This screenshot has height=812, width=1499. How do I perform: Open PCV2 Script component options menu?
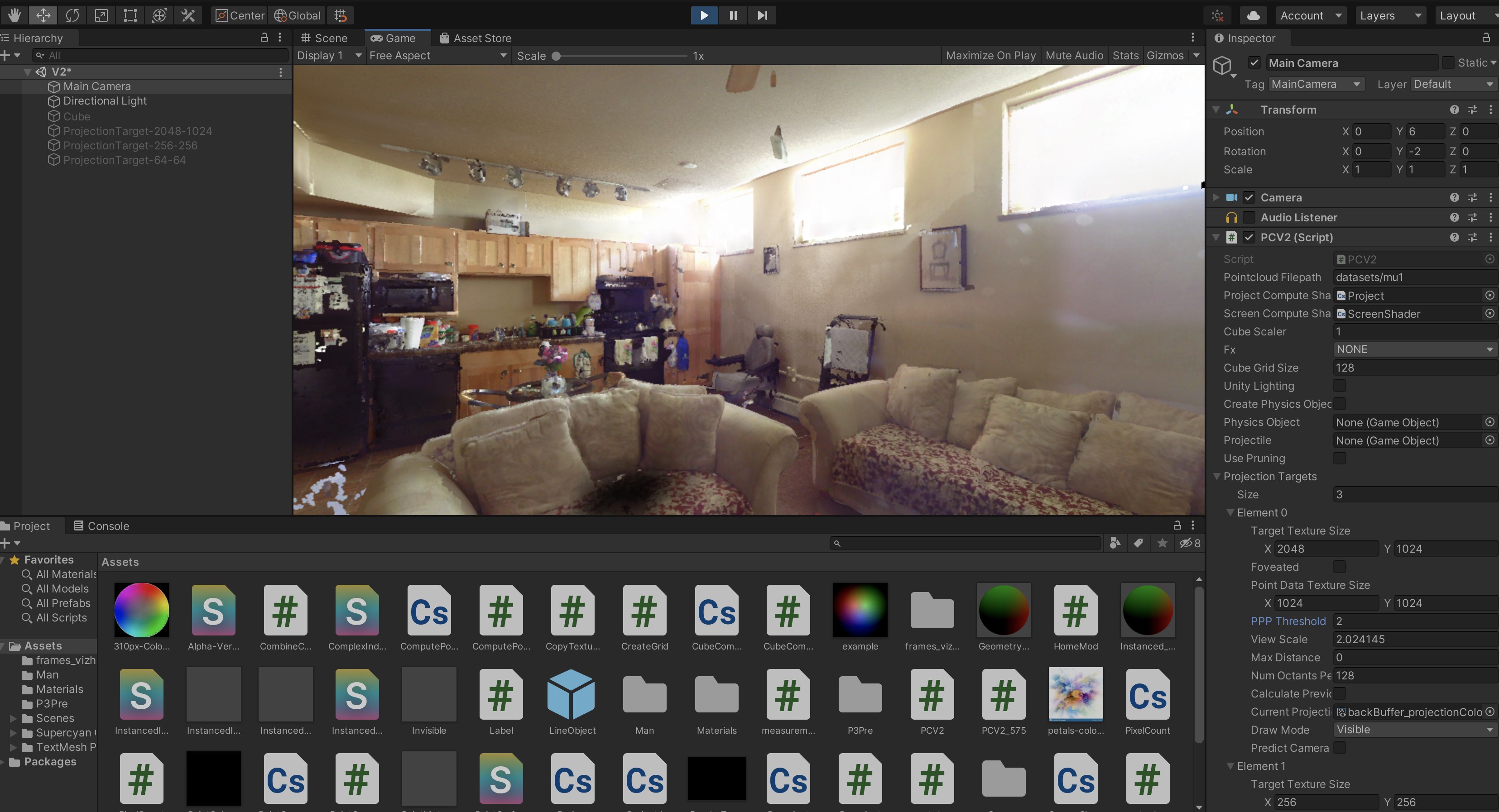[x=1490, y=237]
